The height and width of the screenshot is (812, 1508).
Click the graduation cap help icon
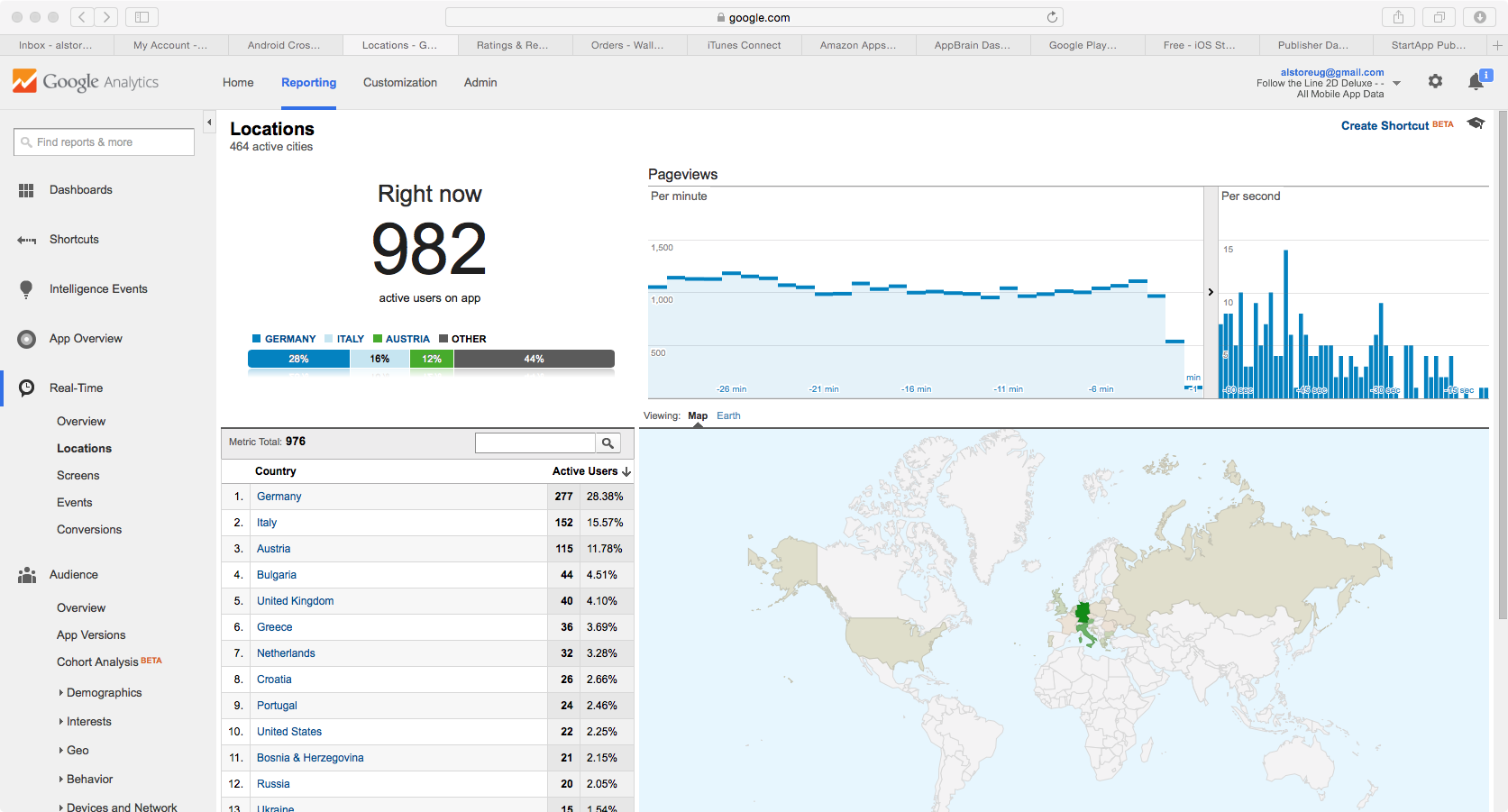(x=1476, y=123)
